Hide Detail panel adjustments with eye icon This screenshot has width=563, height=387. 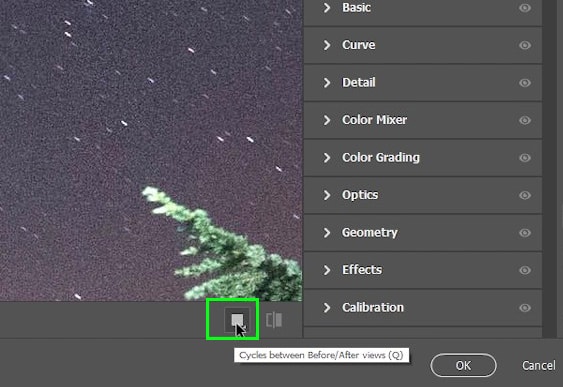[525, 83]
